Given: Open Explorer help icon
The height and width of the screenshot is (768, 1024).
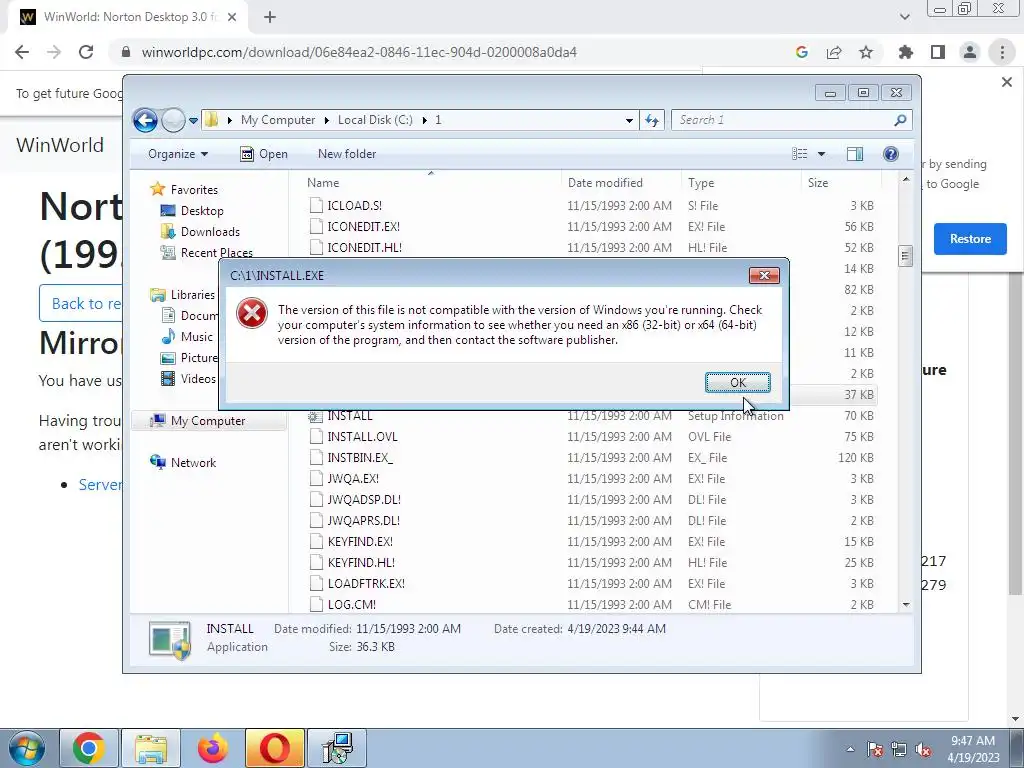Looking at the screenshot, I should coord(890,154).
